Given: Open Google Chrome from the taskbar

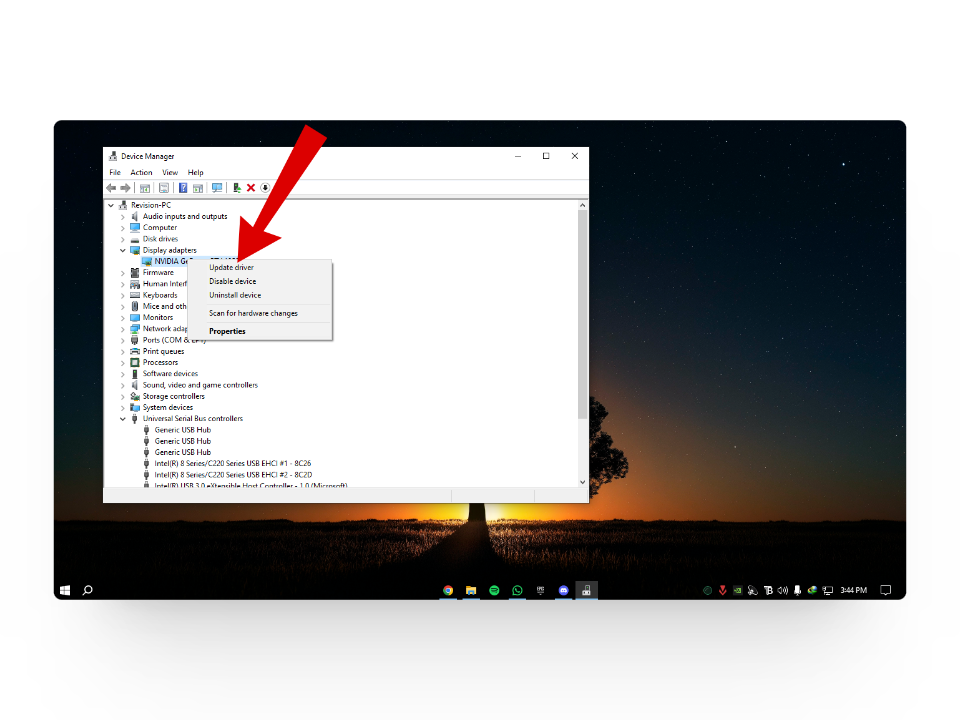Looking at the screenshot, I should pos(448,590).
